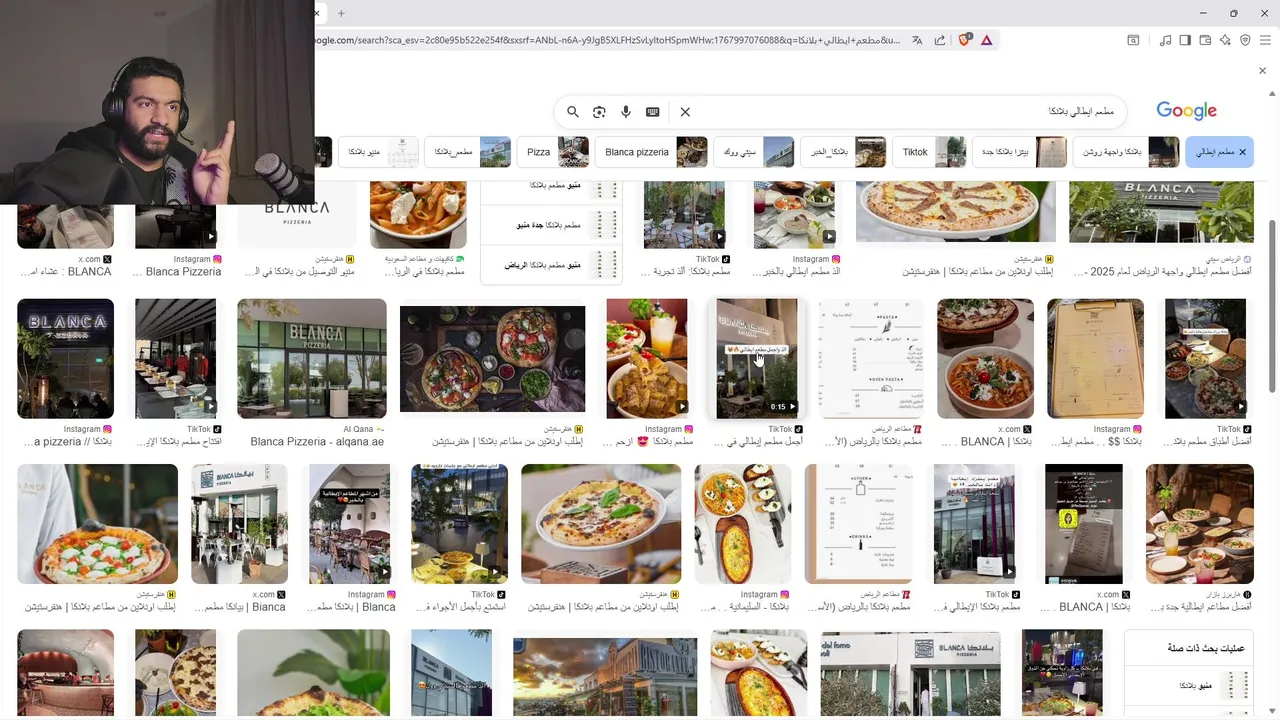The width and height of the screenshot is (1280, 720).
Task: Open Brave Rewards triangle icon
Action: click(986, 40)
